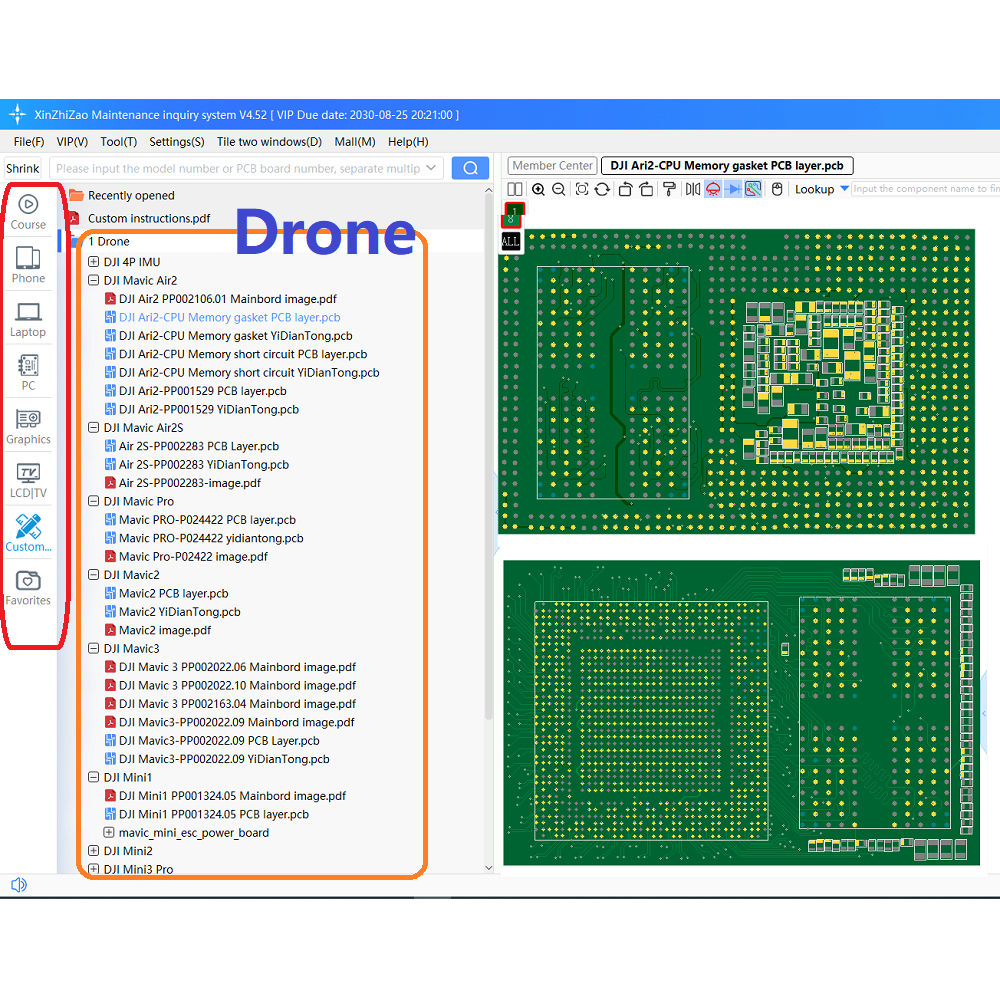The width and height of the screenshot is (1000, 1000).
Task: Zoom in on the PCB view
Action: [538, 189]
